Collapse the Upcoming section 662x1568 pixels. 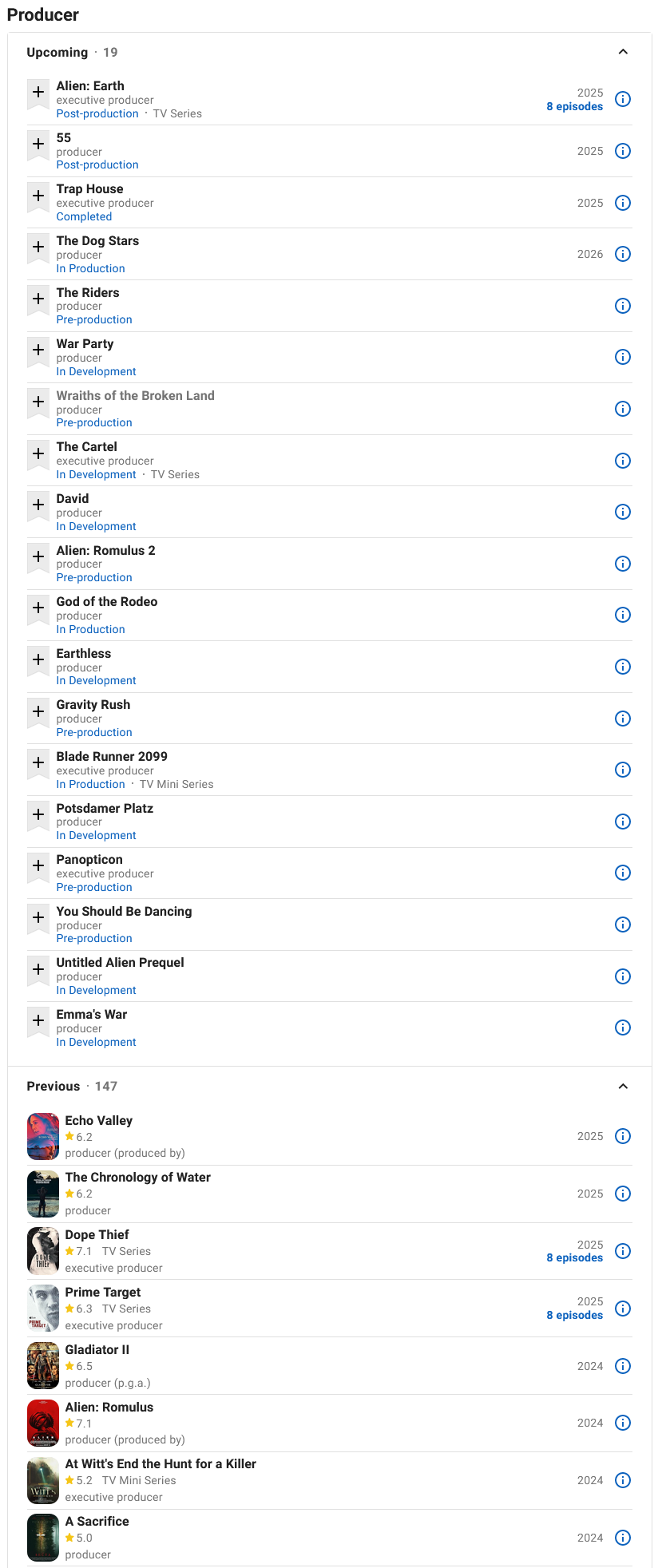[623, 52]
